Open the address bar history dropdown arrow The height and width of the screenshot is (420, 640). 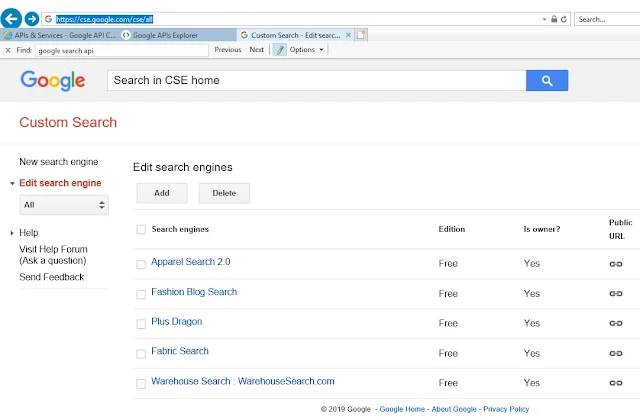pyautogui.click(x=544, y=19)
